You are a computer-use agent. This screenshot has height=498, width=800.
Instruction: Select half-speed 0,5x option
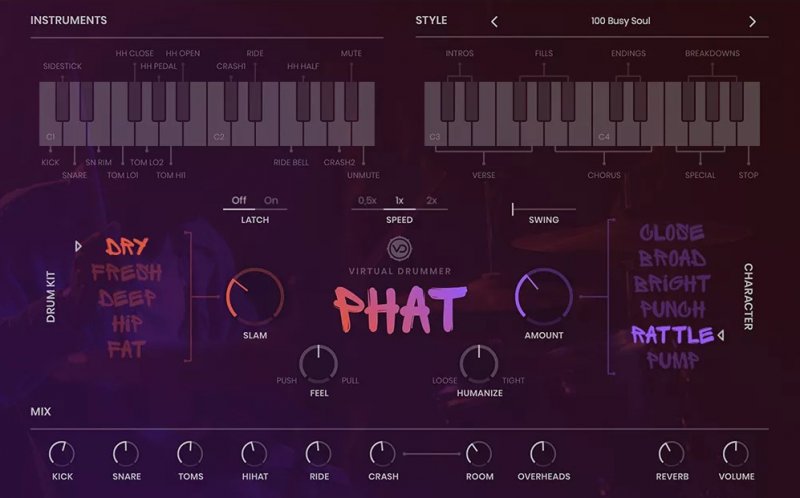pos(368,200)
